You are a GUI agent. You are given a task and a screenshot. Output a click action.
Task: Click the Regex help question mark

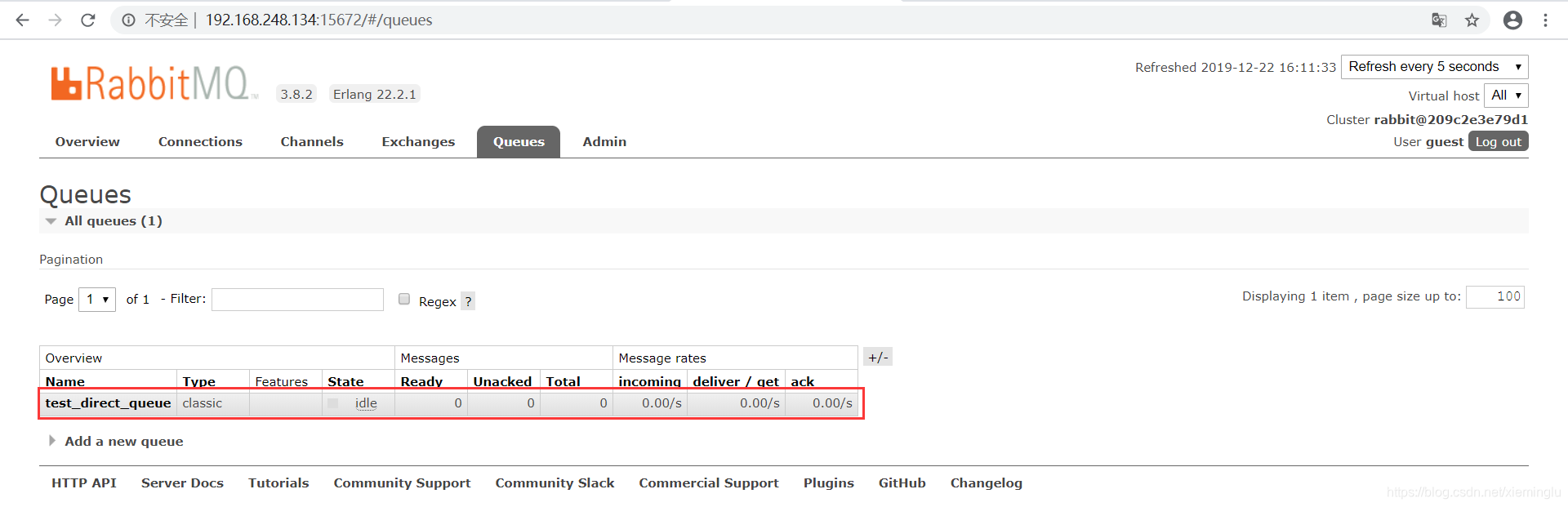(468, 301)
